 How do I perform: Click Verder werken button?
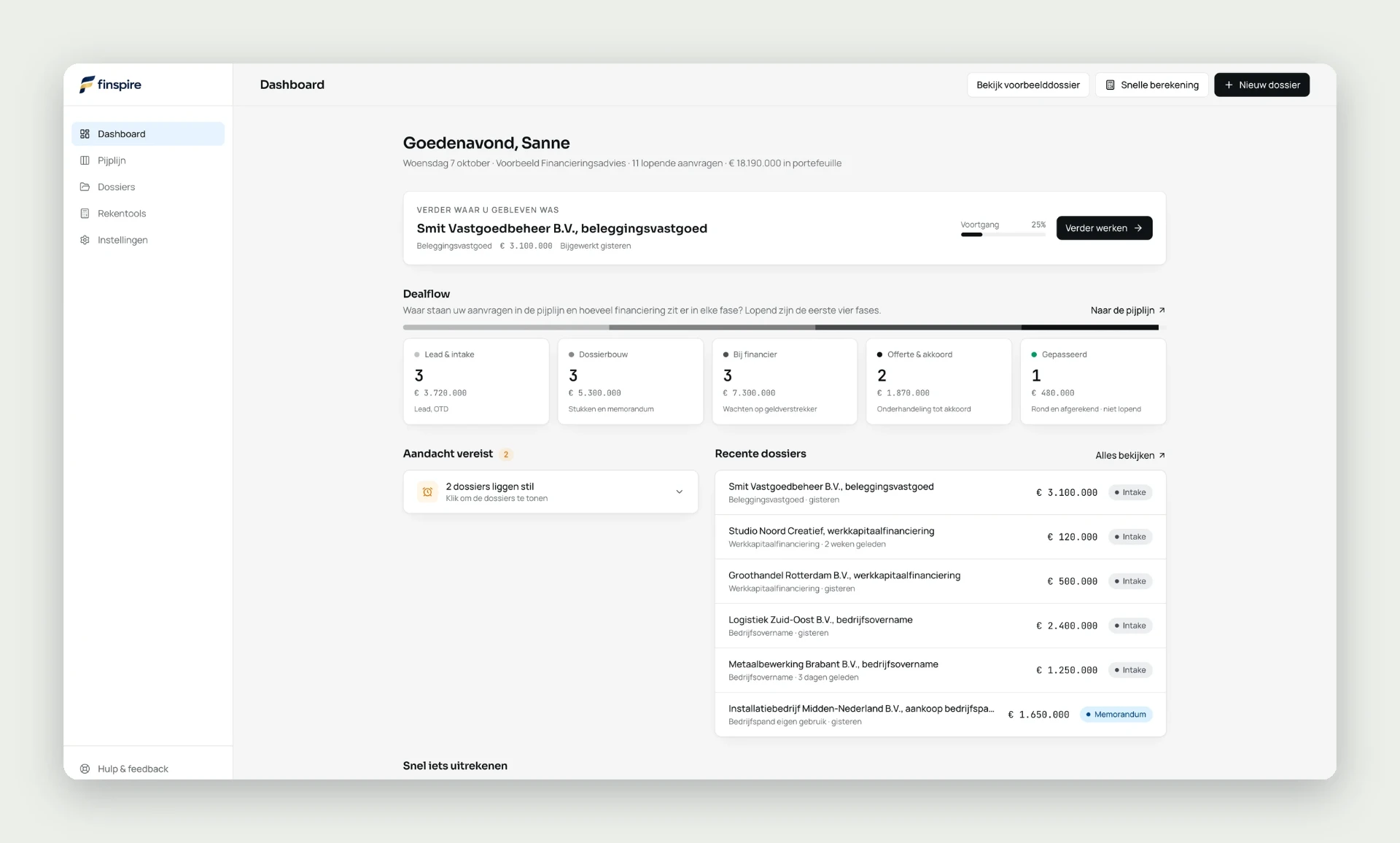pyautogui.click(x=1104, y=228)
